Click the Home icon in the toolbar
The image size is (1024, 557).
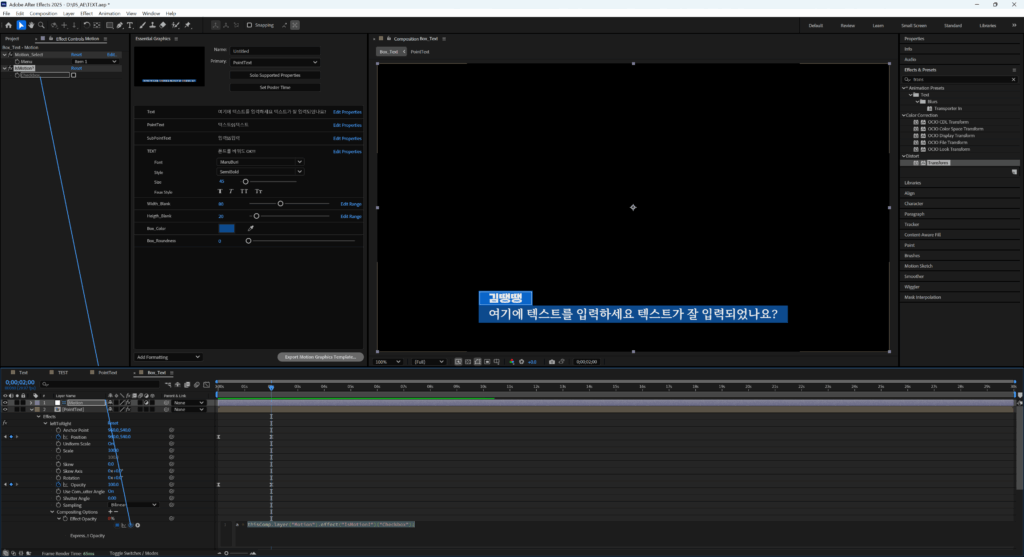[x=8, y=25]
